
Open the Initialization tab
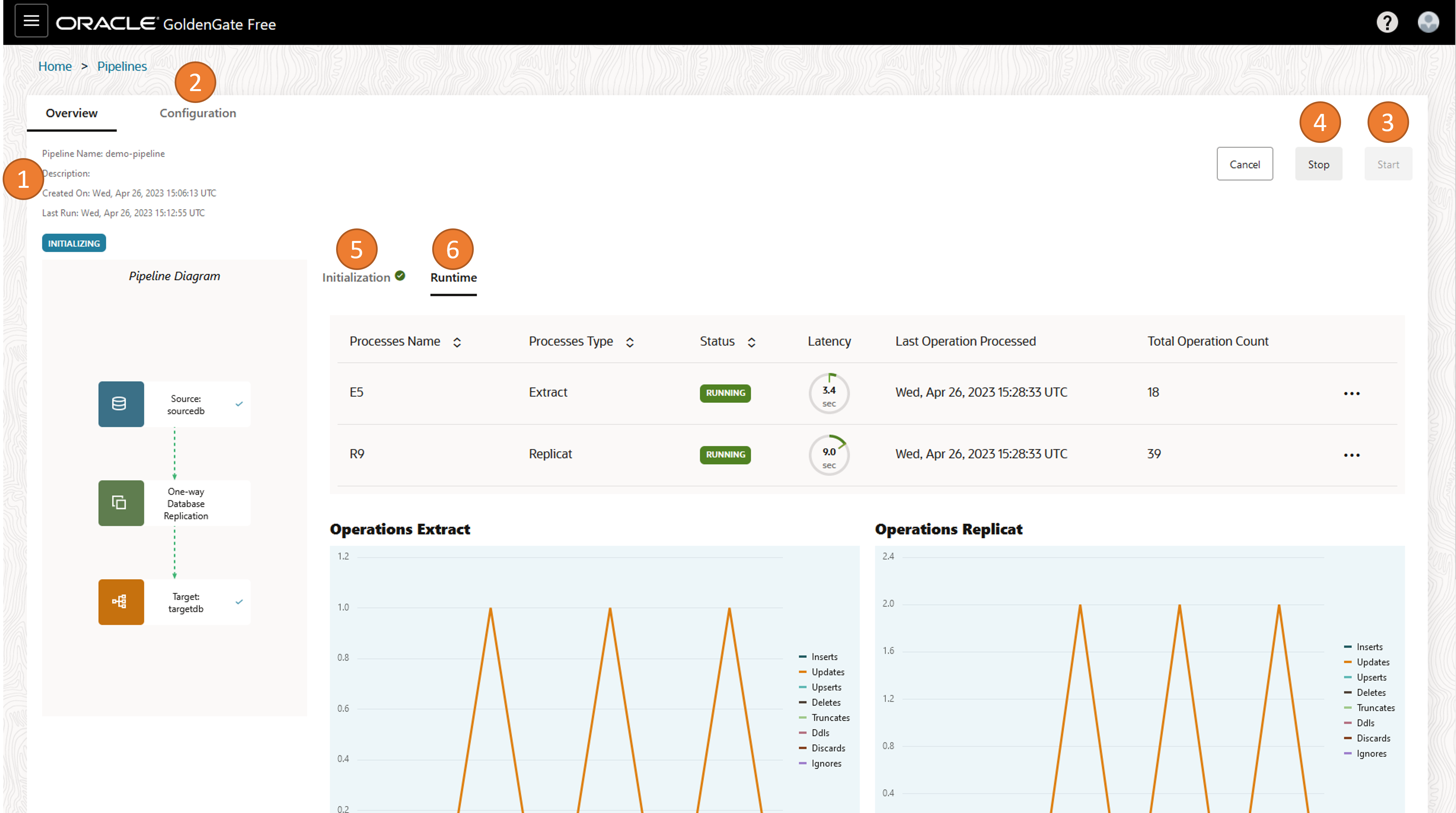[356, 277]
